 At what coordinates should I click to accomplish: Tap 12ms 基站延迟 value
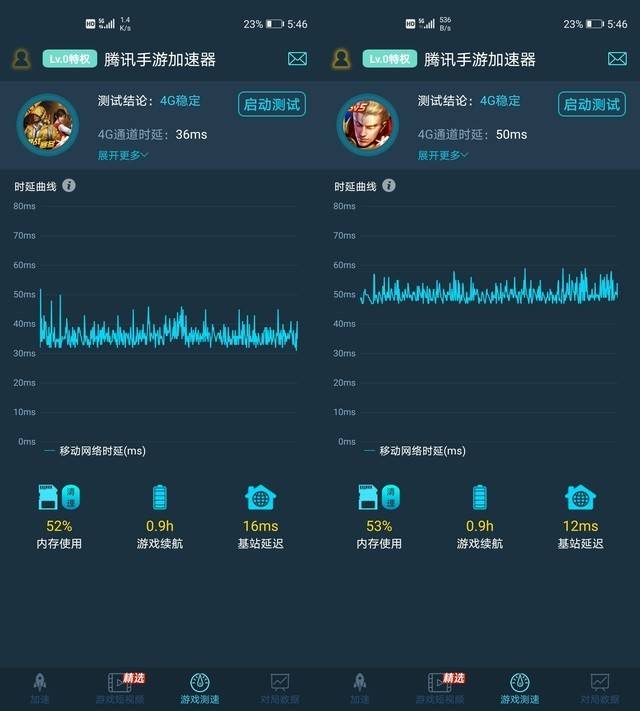(x=580, y=526)
